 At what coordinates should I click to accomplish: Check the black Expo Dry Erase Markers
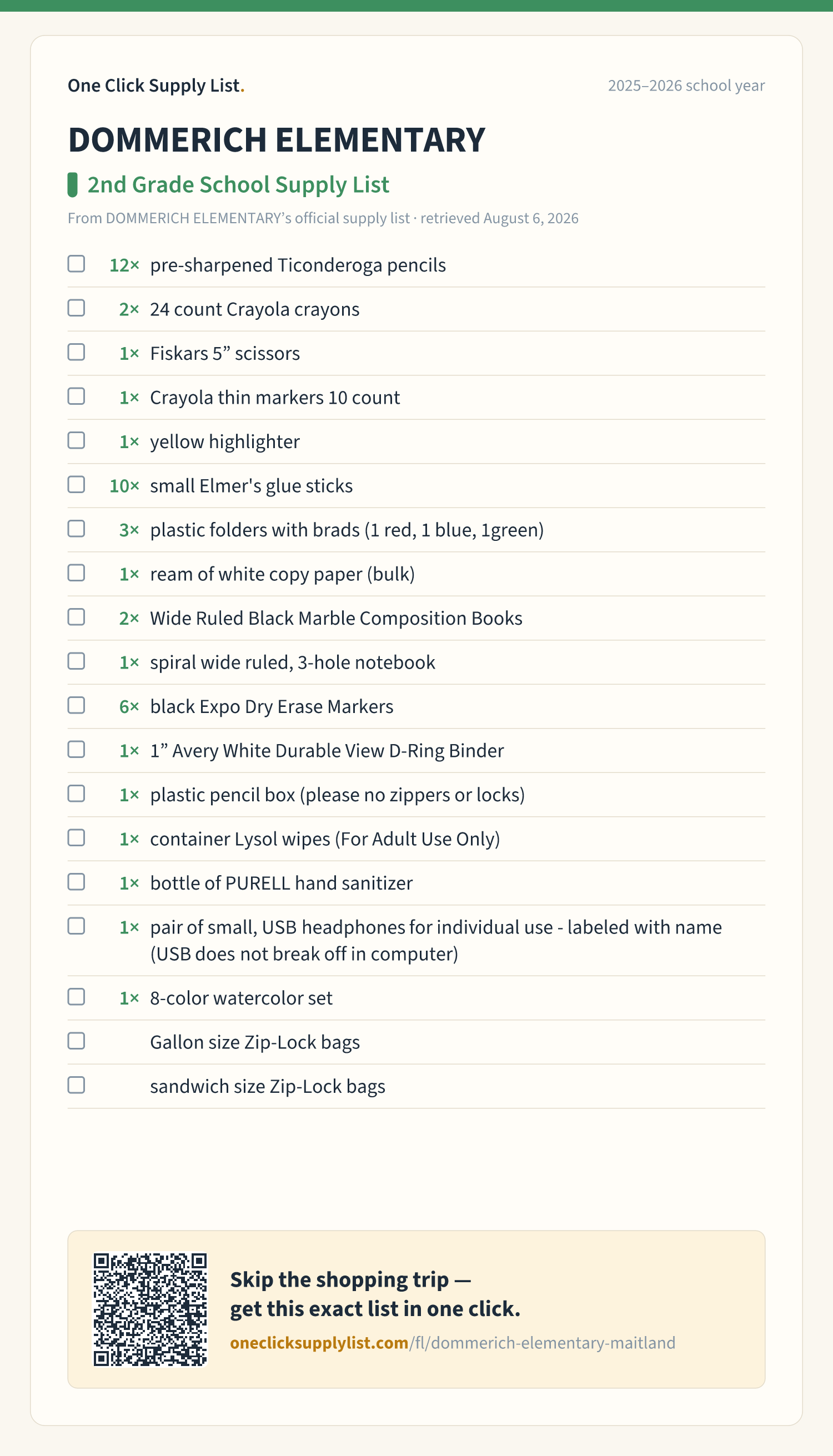(76, 705)
